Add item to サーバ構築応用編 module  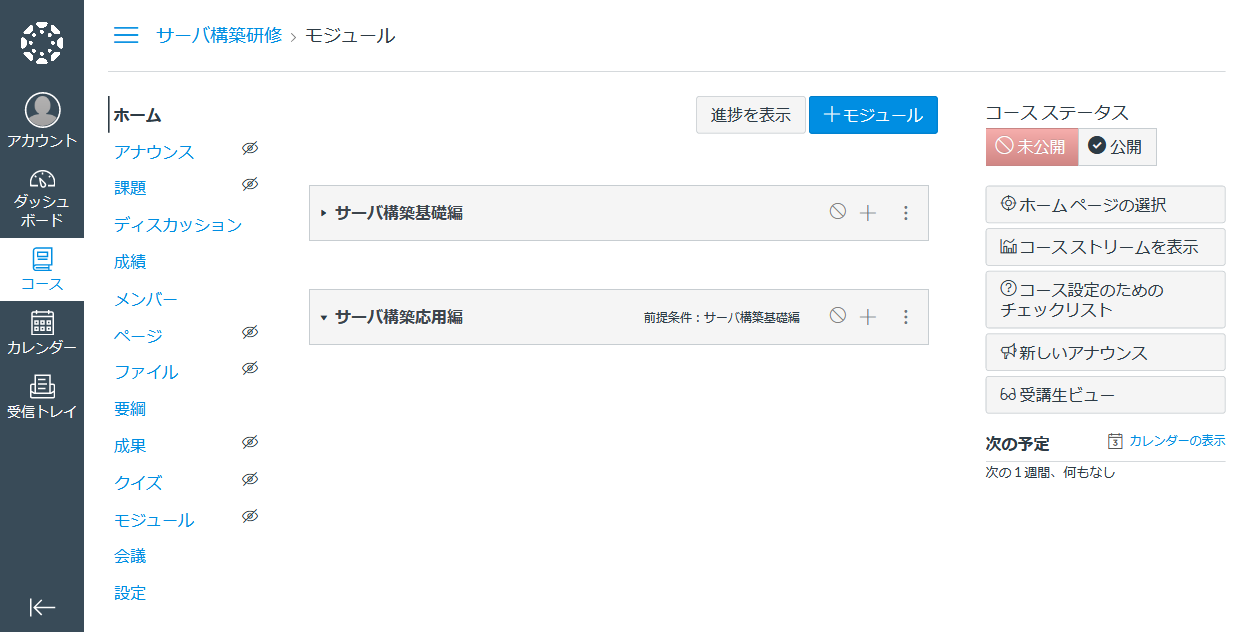[868, 317]
